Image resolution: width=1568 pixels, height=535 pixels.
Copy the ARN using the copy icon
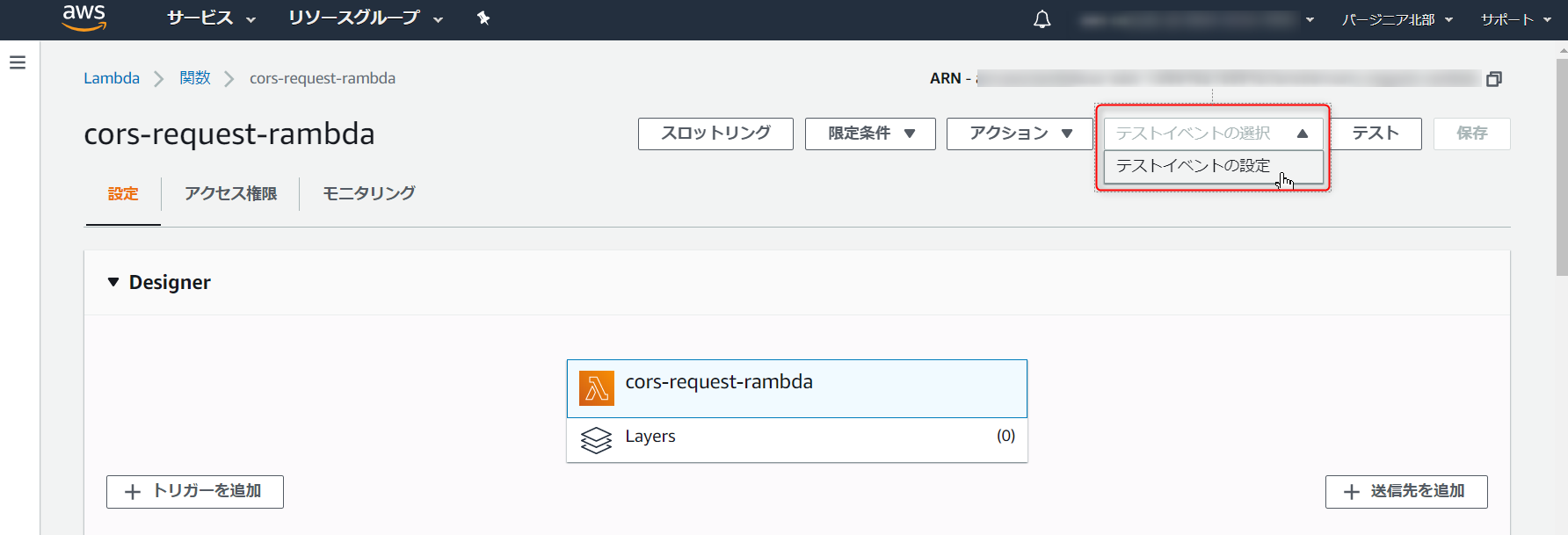[x=1493, y=79]
